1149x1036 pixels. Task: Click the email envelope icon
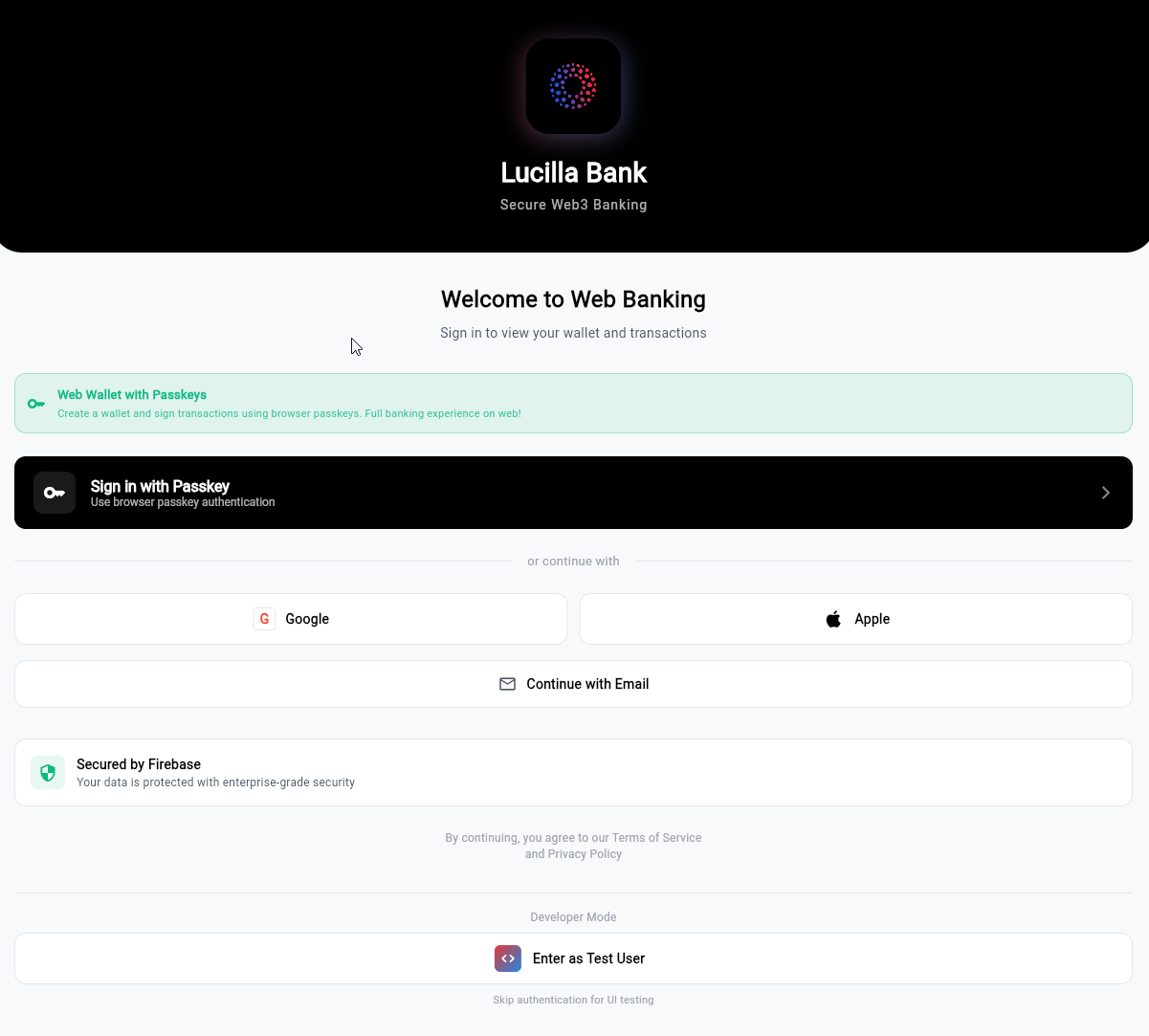pos(507,684)
